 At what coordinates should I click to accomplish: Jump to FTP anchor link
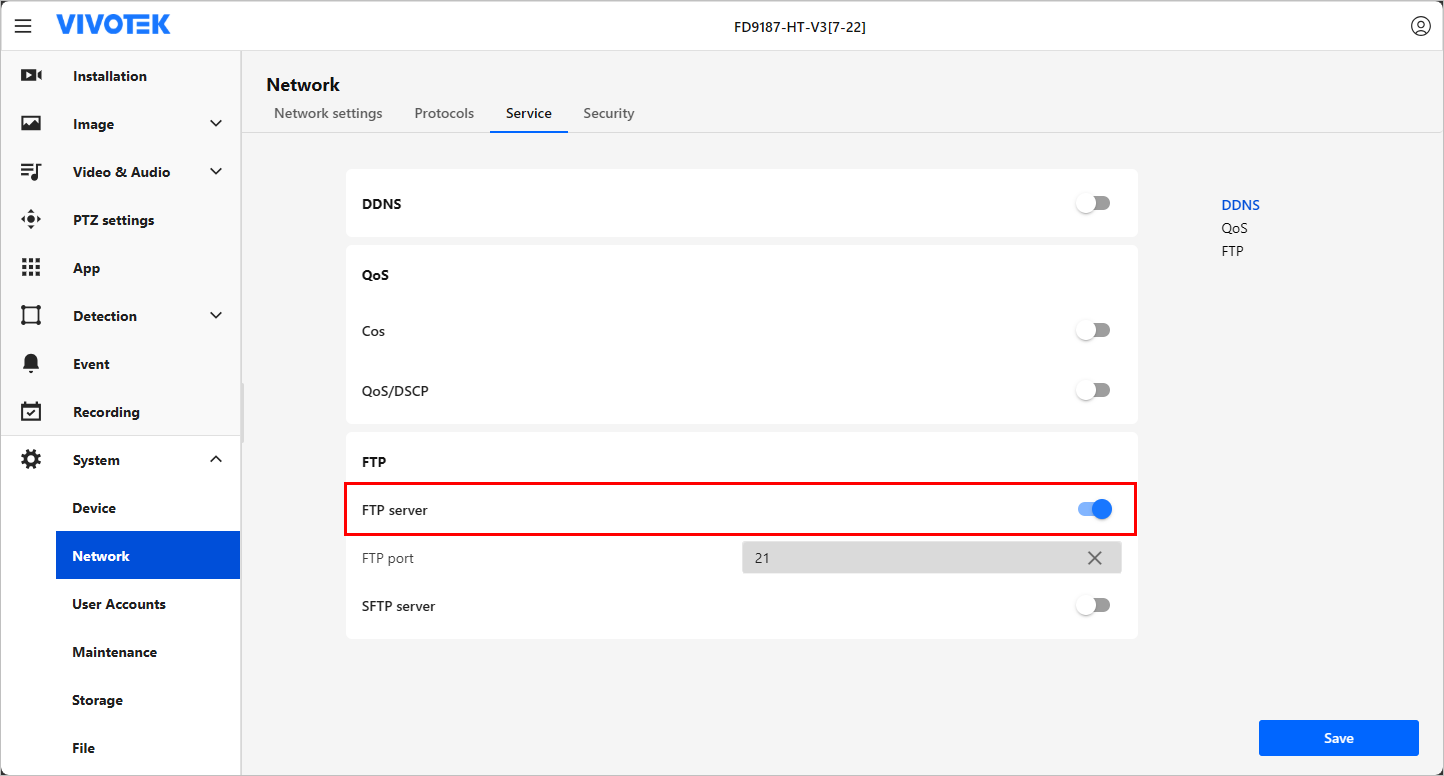(1232, 251)
